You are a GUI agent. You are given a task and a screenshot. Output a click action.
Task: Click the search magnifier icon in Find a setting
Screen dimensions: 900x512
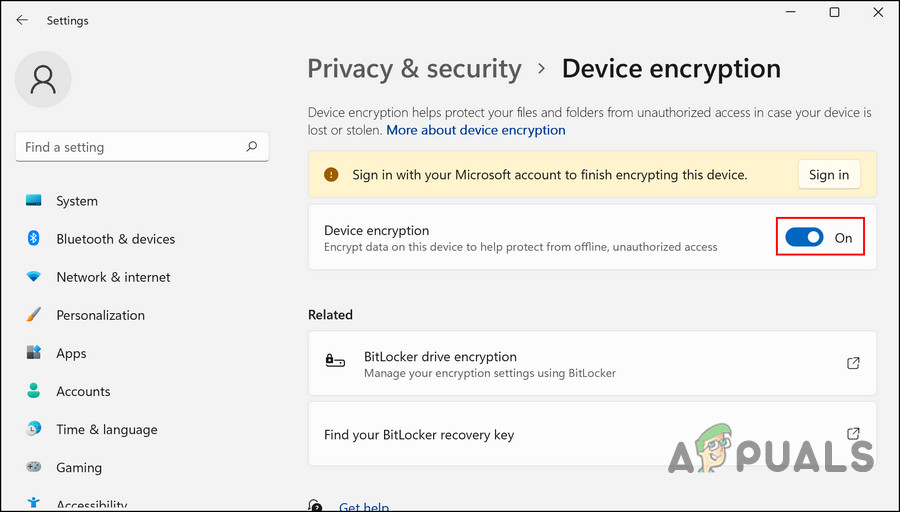252,147
